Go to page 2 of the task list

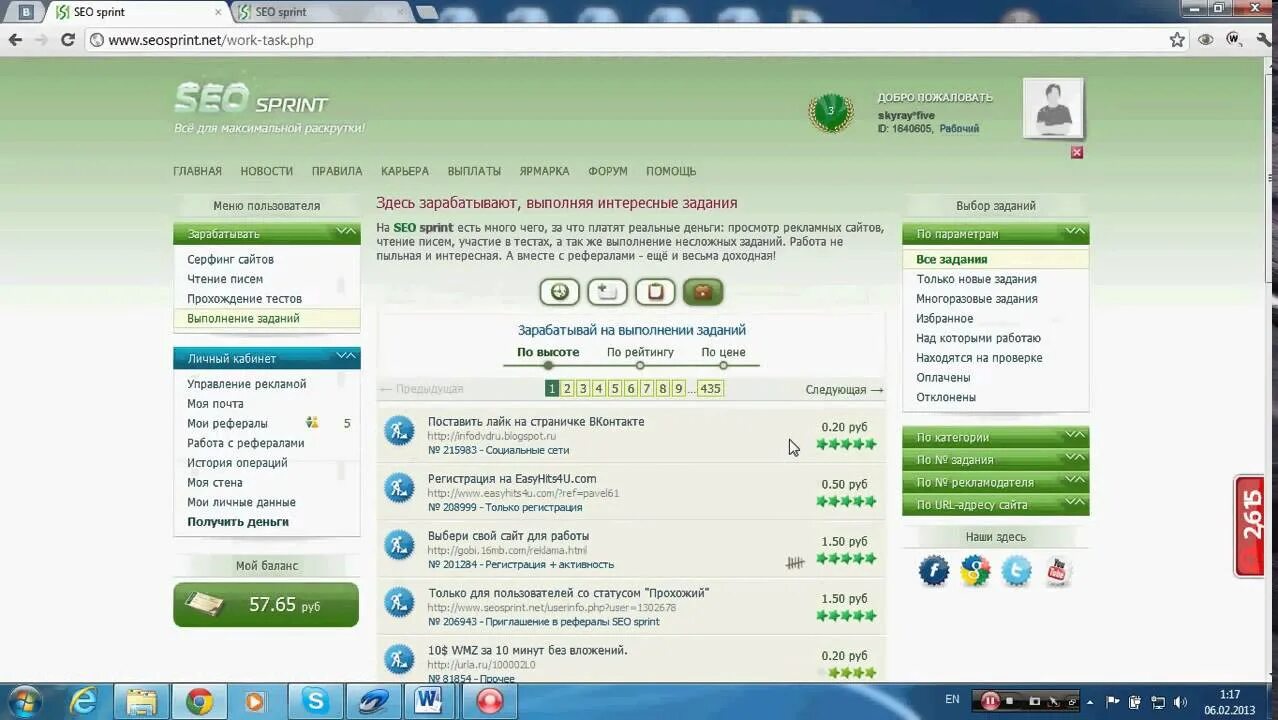coord(567,389)
